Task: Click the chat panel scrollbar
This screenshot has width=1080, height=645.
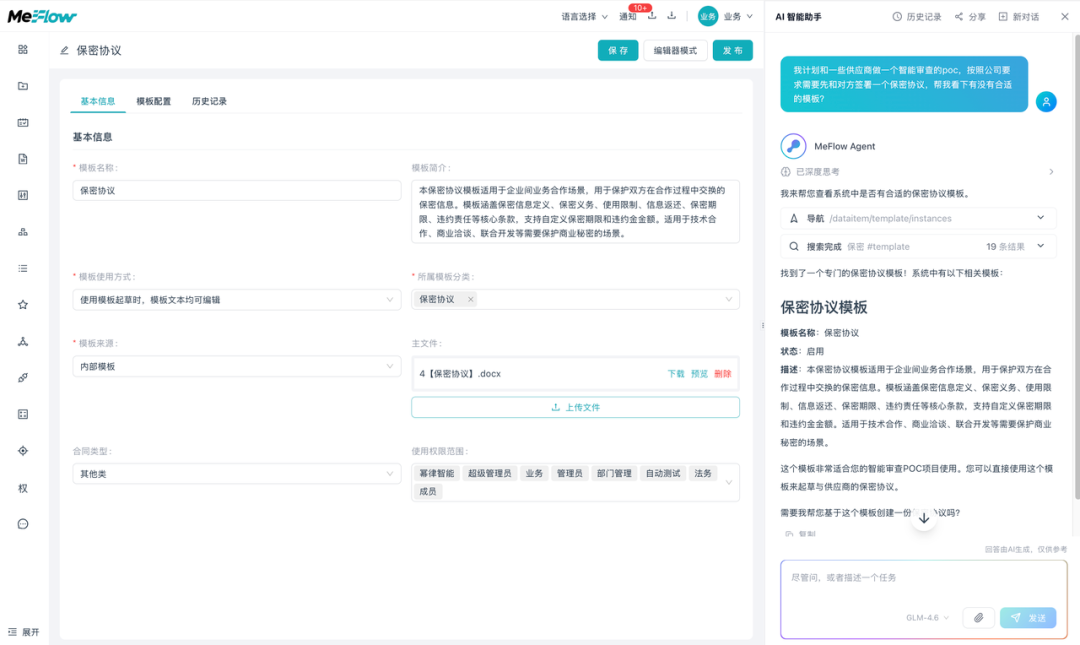Action: click(1077, 265)
